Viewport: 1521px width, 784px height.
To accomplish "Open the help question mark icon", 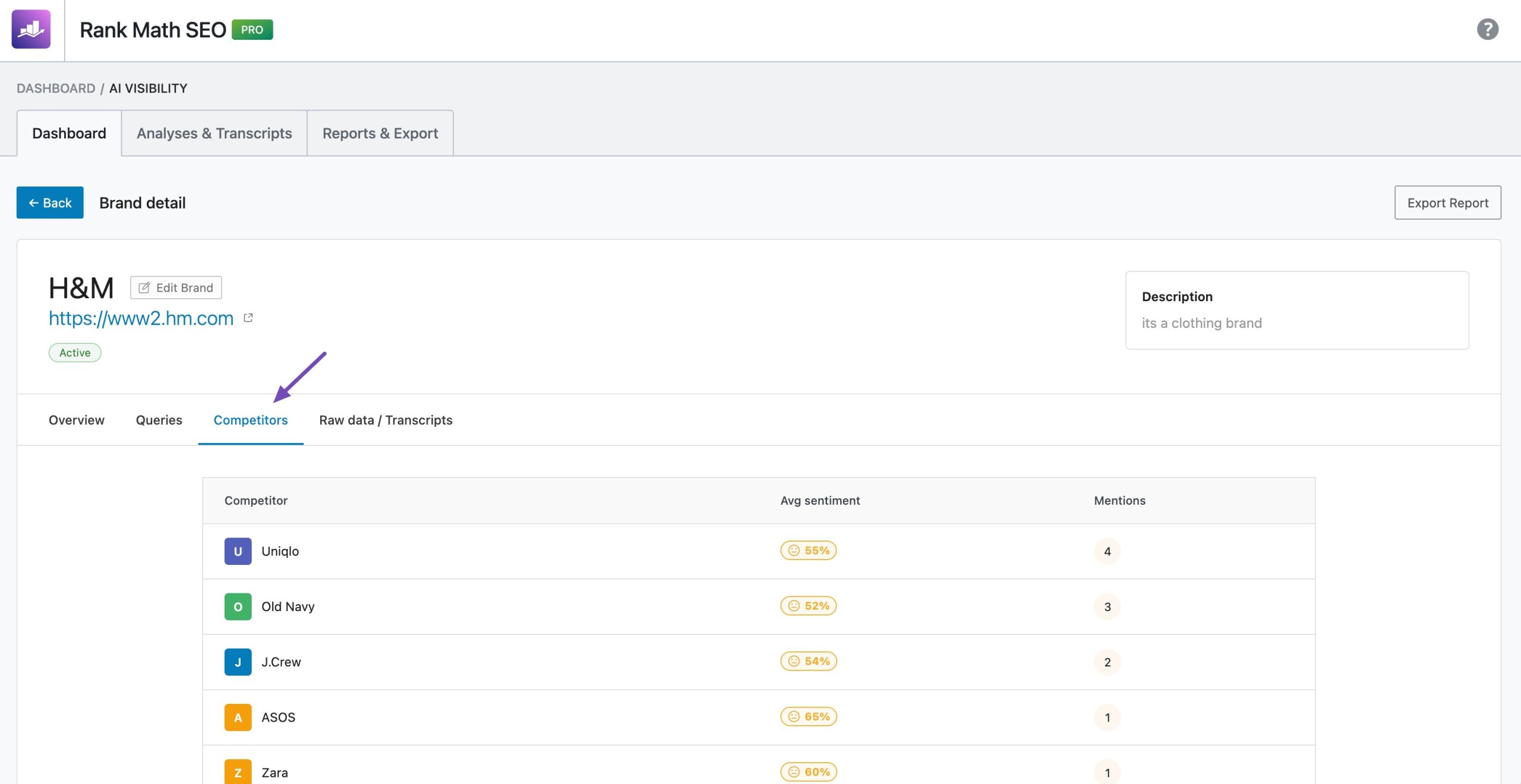I will [1487, 29].
